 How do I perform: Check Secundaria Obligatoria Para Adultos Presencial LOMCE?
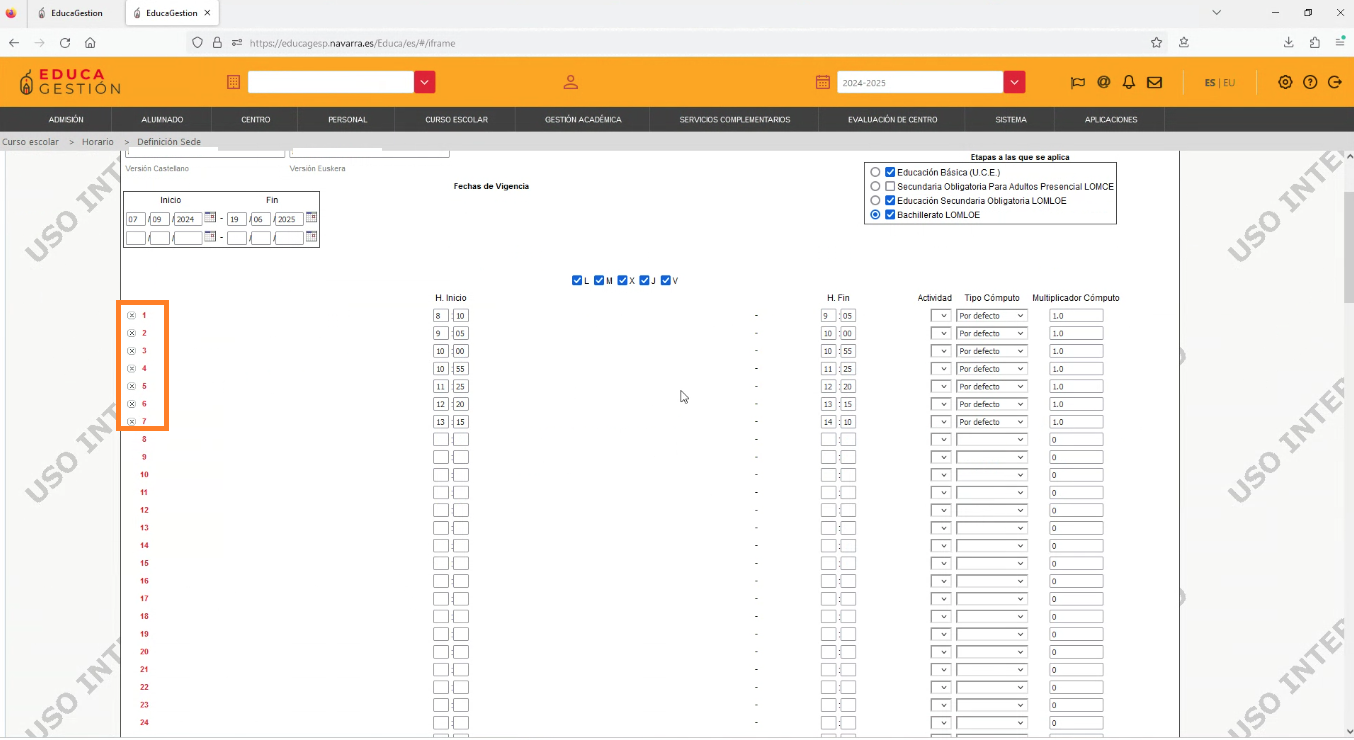(x=890, y=186)
